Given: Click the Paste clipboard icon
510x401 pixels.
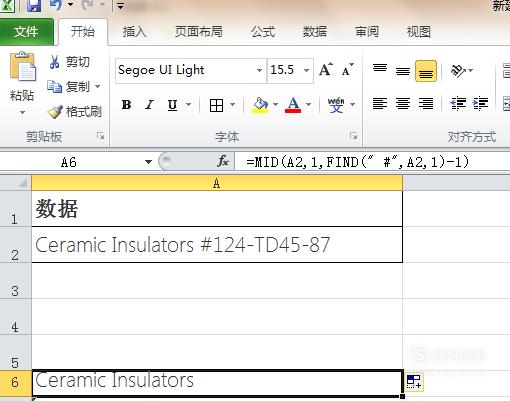Looking at the screenshot, I should click(x=22, y=67).
